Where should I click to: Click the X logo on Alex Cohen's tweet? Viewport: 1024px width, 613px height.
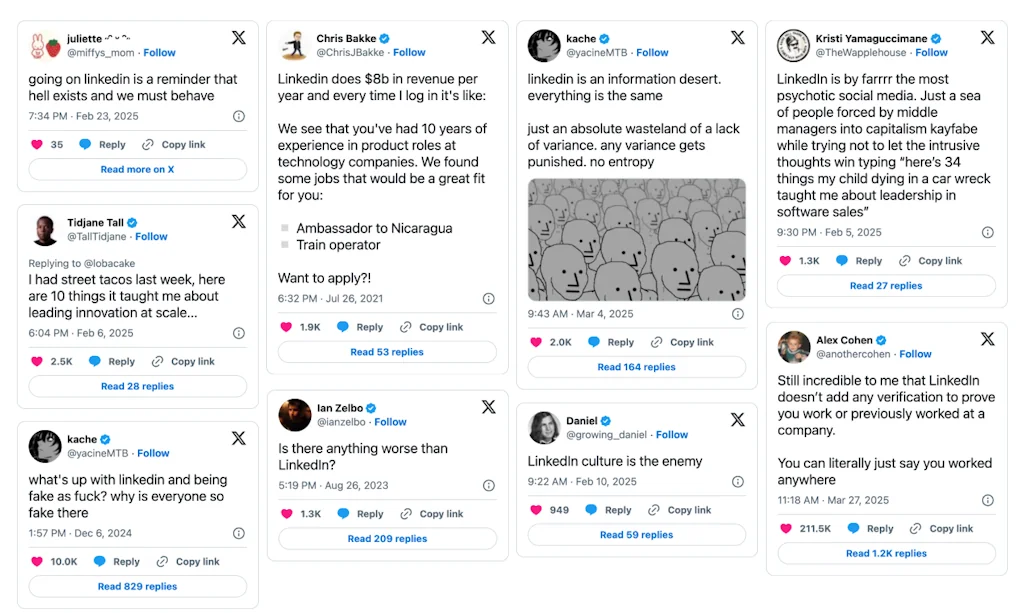pyautogui.click(x=987, y=339)
